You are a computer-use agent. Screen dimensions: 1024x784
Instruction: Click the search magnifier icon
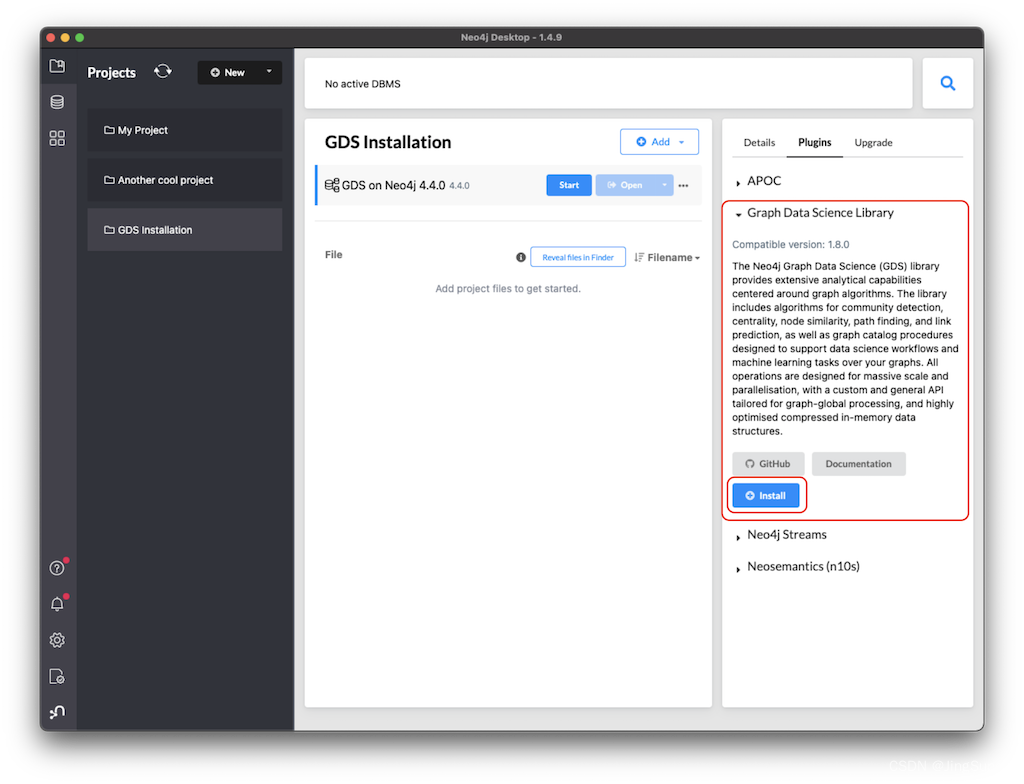pyautogui.click(x=948, y=83)
